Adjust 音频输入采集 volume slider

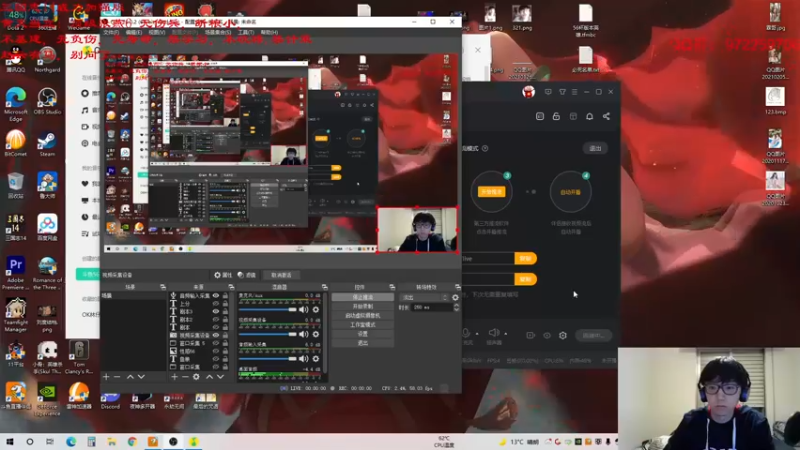267,359
